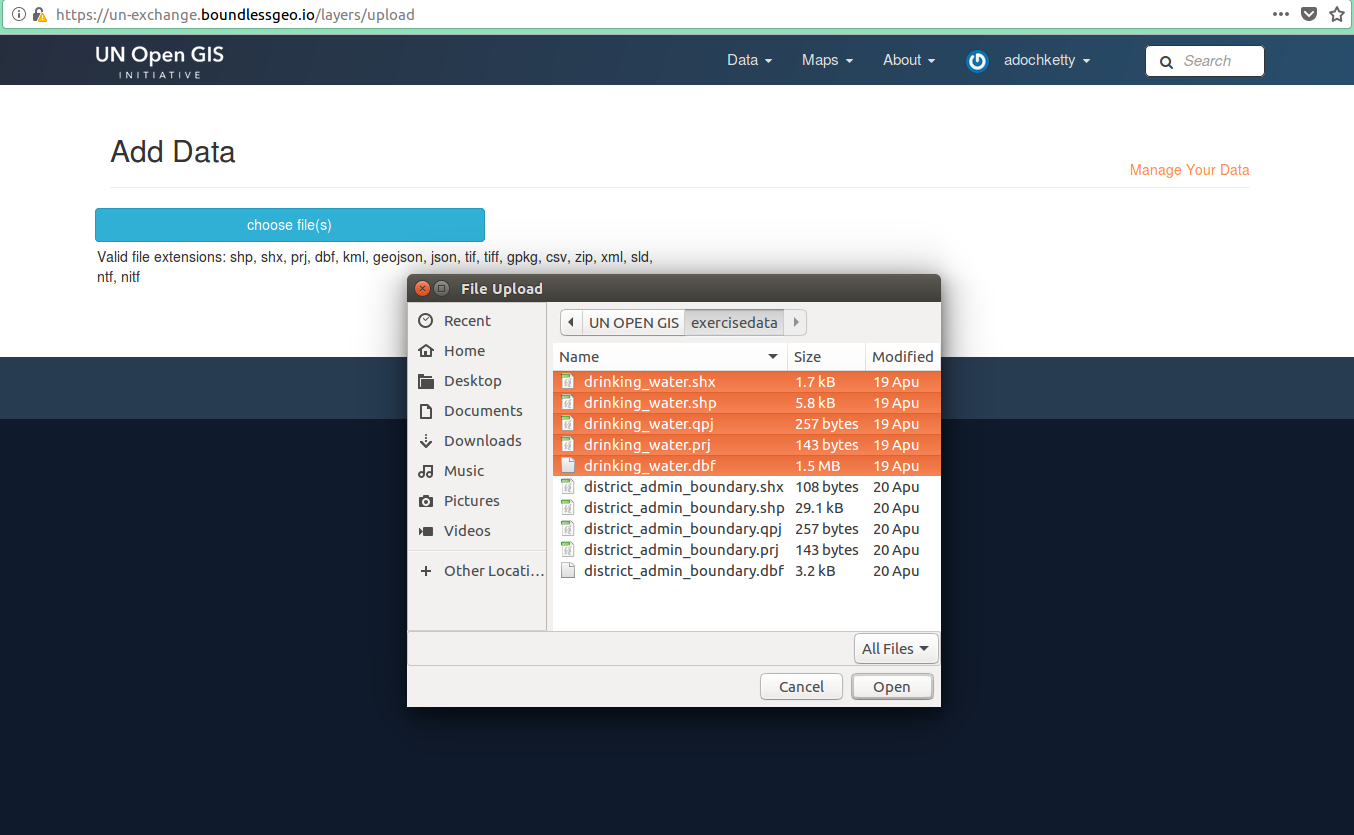Follow the Manage Your Data link

click(x=1189, y=170)
